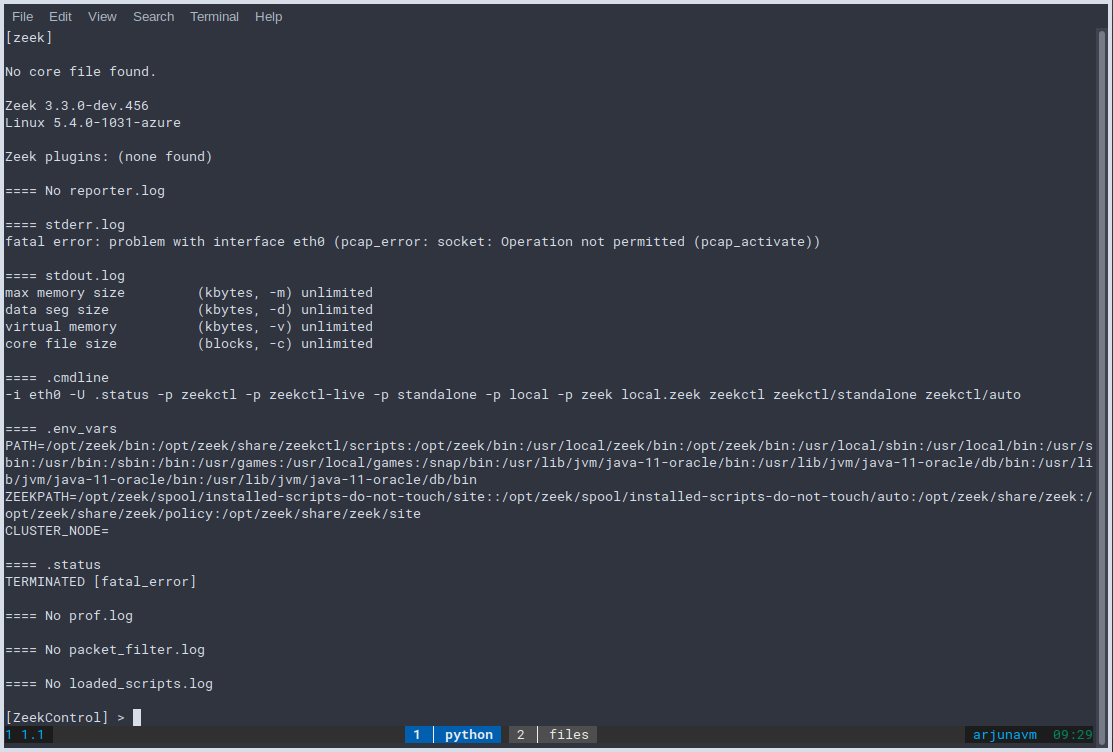Click the ZeekControl prompt cursor
Screen dimensions: 1113x752
pos(137,717)
